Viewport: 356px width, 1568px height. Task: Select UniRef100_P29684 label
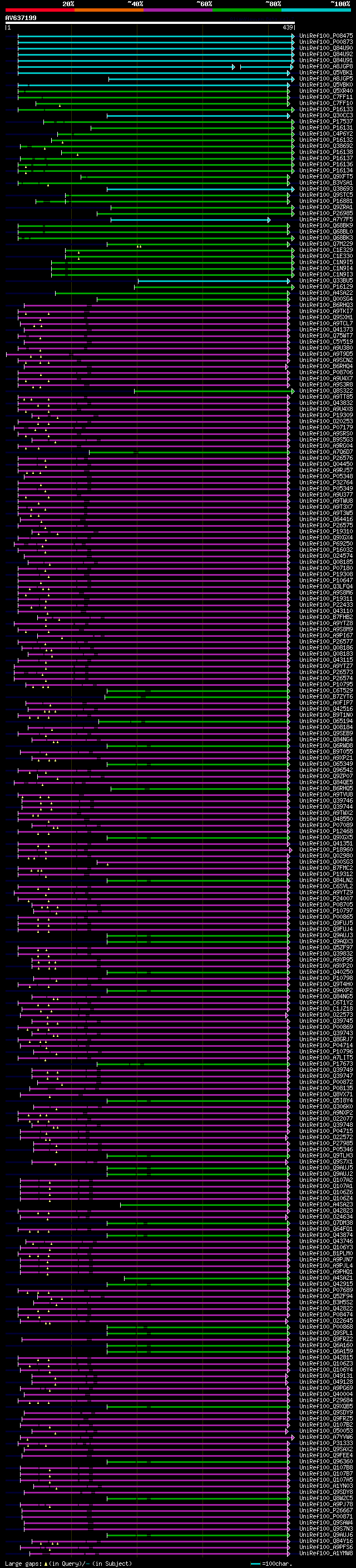click(x=326, y=1399)
